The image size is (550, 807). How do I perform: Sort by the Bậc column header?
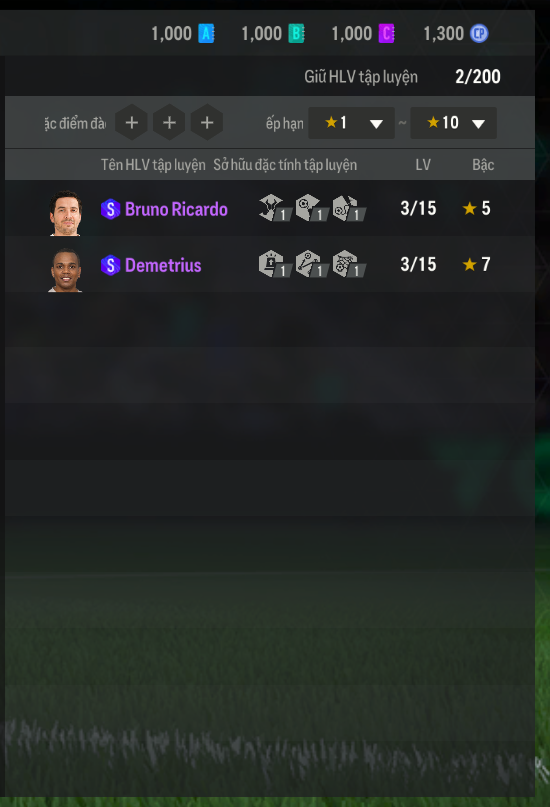[x=483, y=165]
